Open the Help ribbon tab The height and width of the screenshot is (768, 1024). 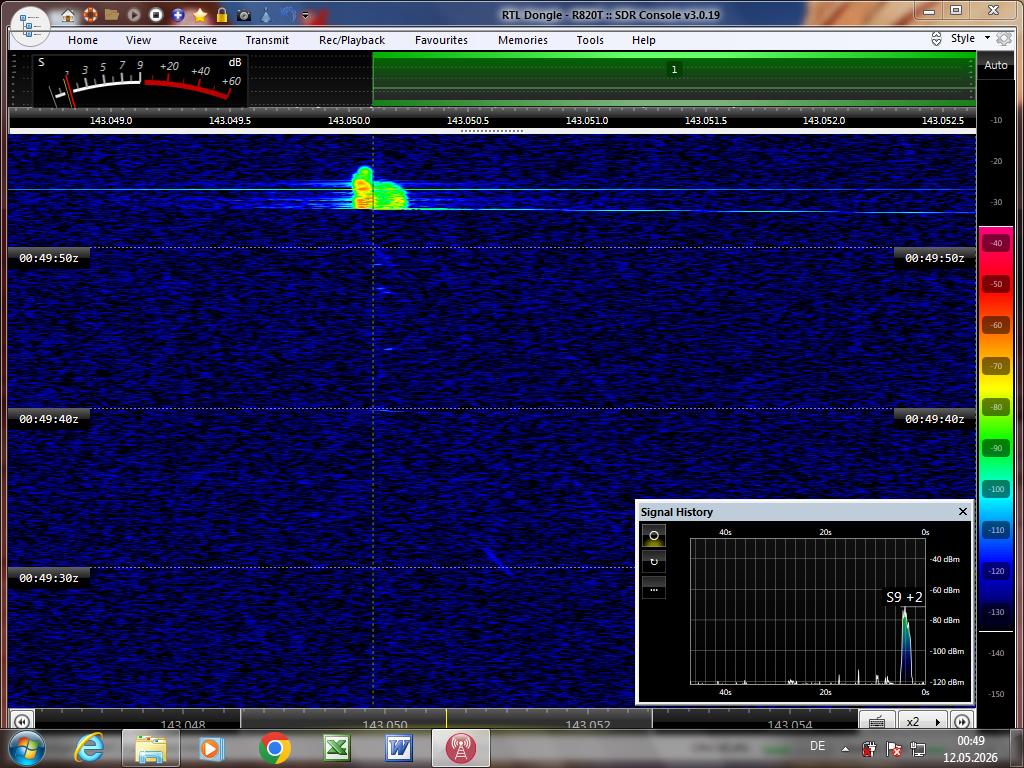(x=644, y=40)
